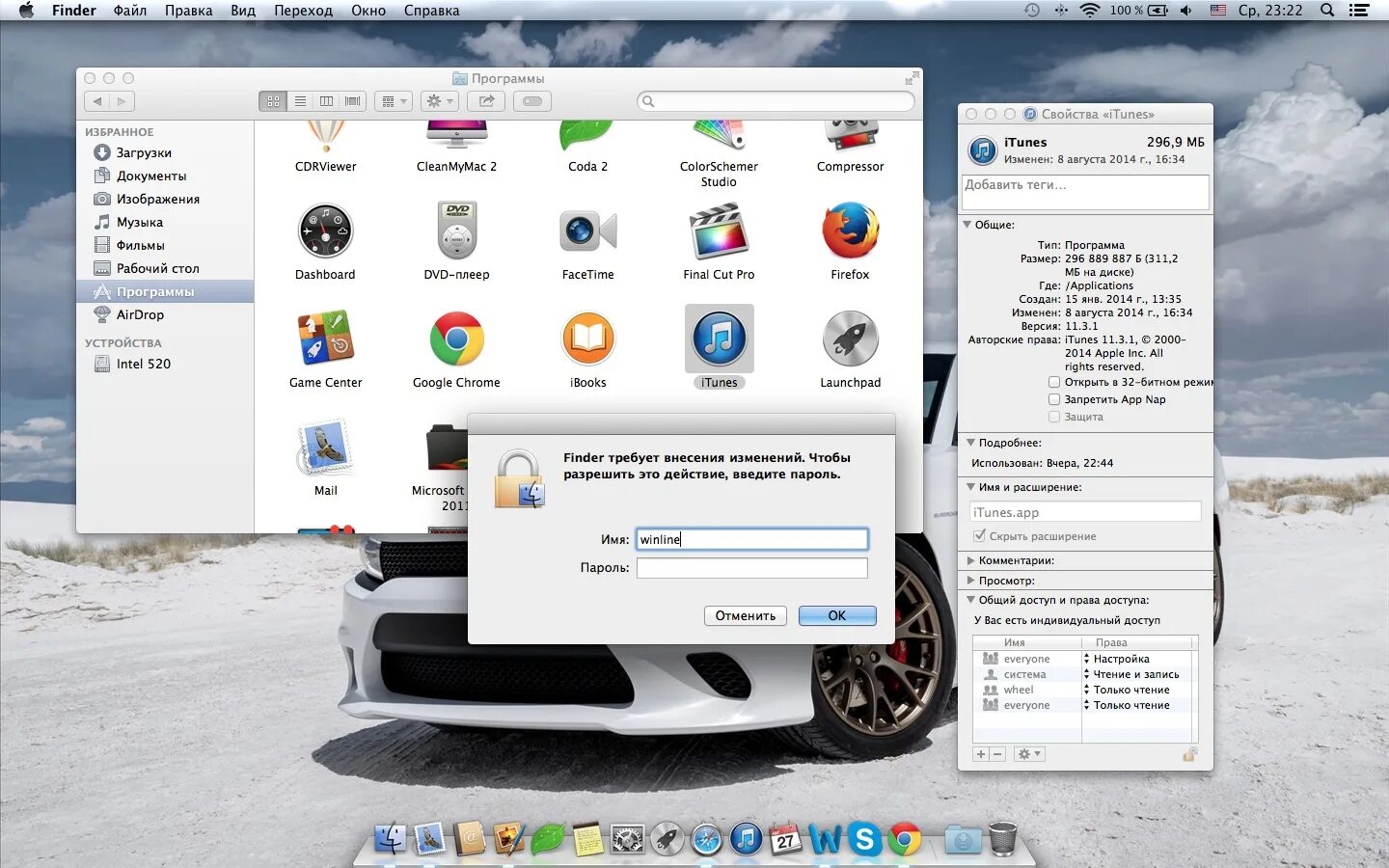
Task: Collapse 'Имя и расширение' section
Action: [971, 487]
